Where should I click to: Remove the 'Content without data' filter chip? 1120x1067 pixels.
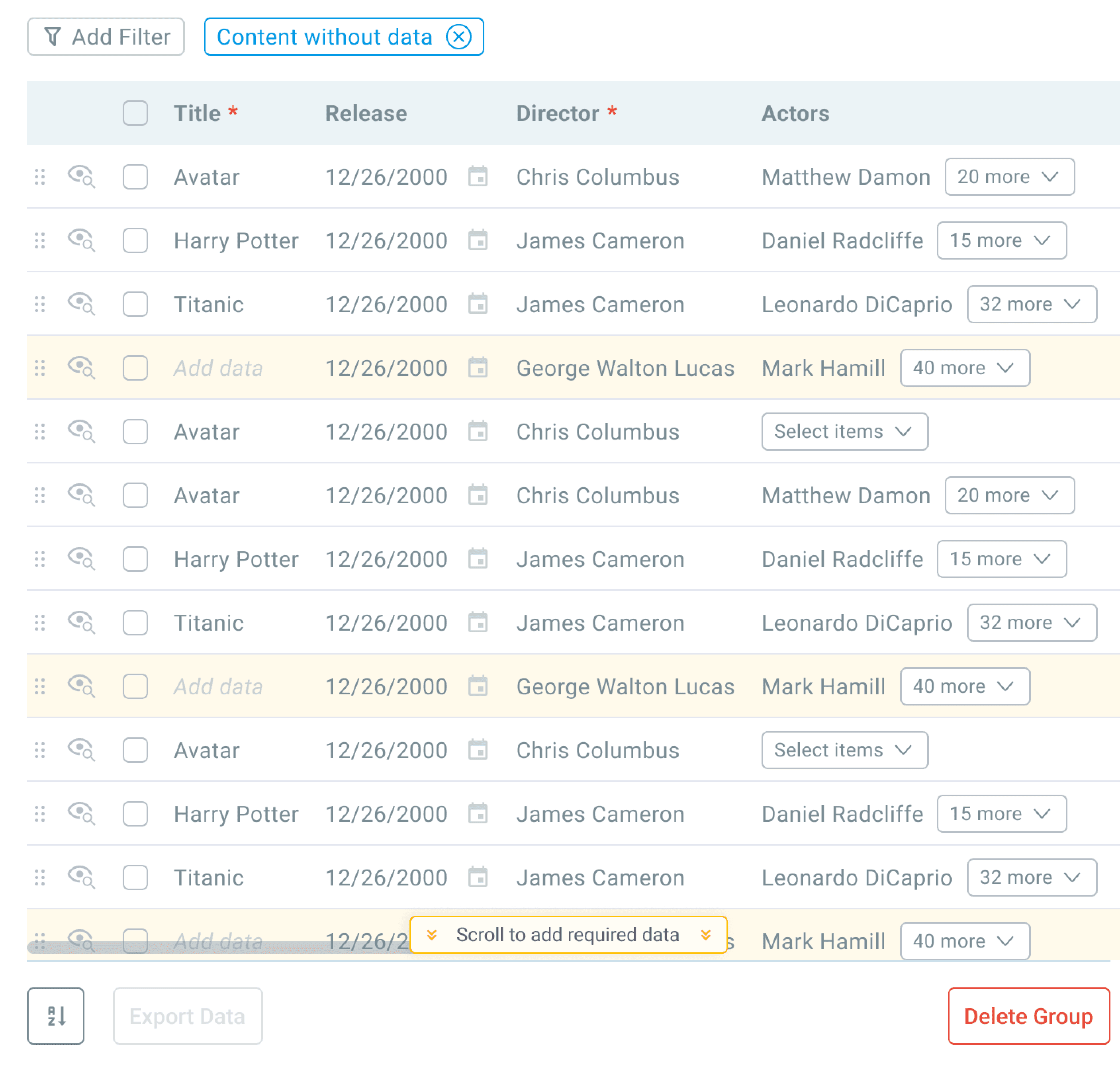pyautogui.click(x=458, y=37)
